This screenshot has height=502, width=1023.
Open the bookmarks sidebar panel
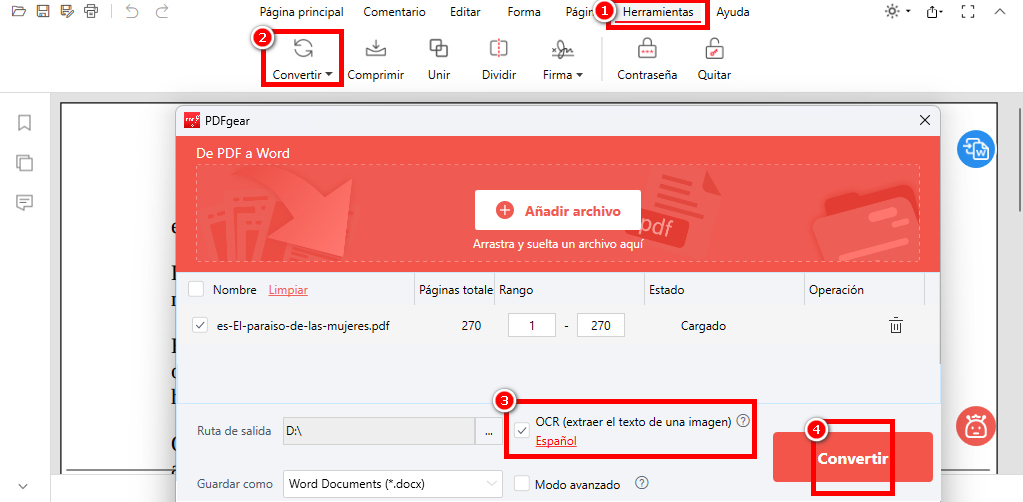(24, 123)
